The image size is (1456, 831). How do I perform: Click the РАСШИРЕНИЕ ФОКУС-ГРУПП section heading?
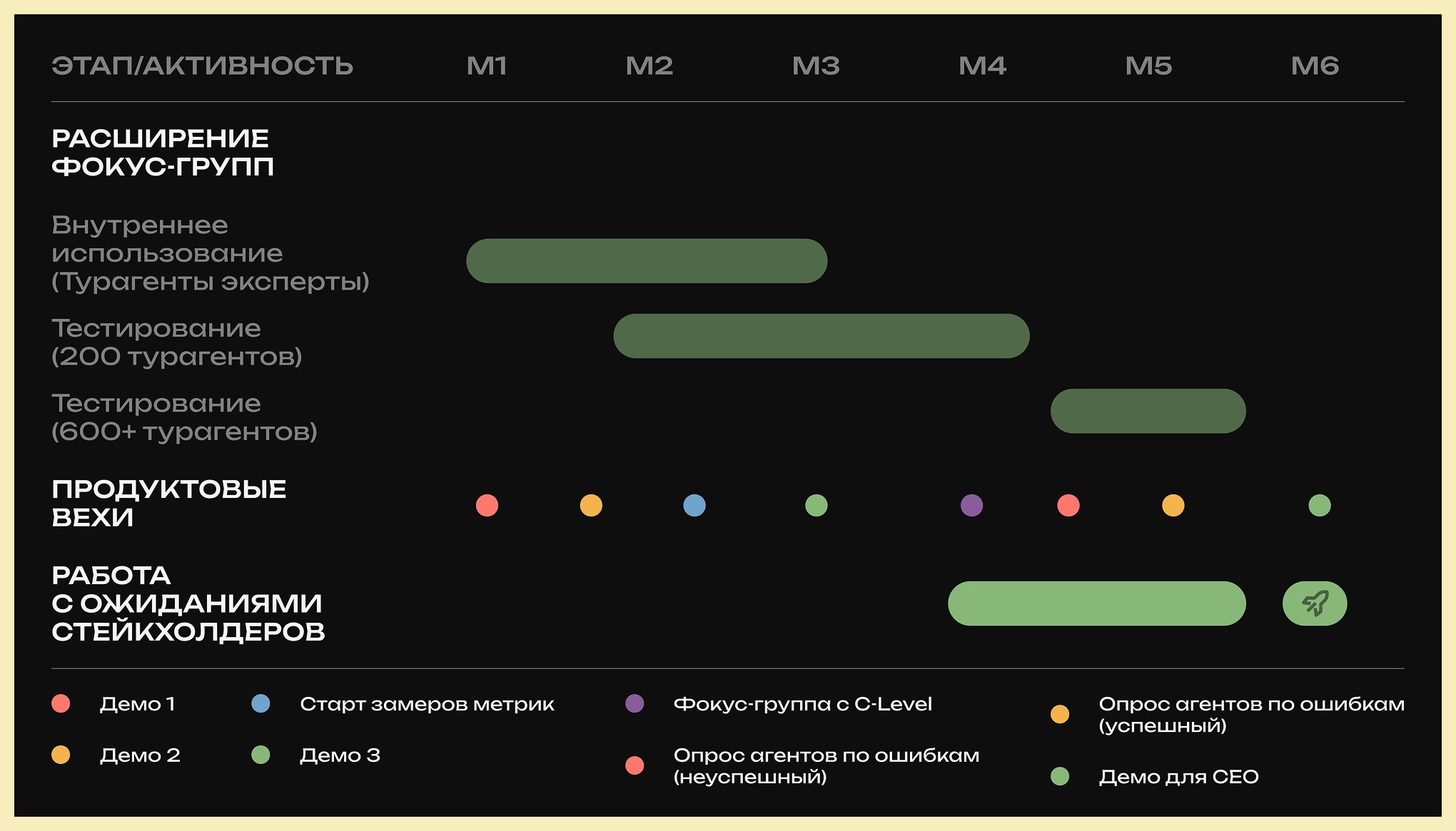coord(163,153)
